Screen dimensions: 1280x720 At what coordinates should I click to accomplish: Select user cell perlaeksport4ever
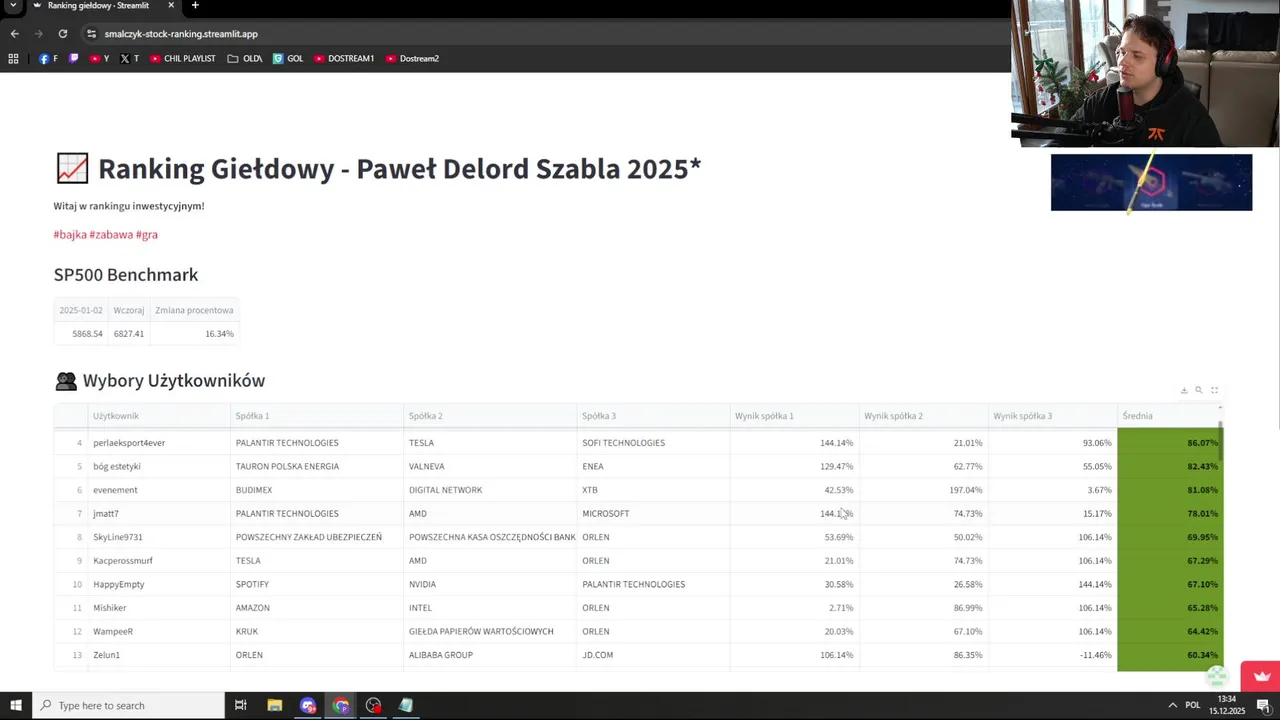click(158, 443)
